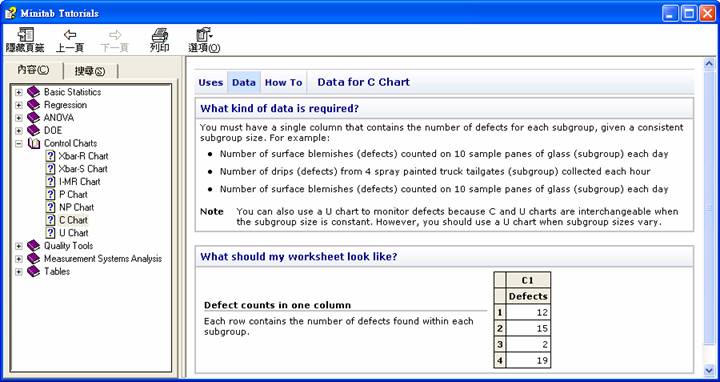
Task: Expand the Tables tree node
Action: pyautogui.click(x=18, y=272)
